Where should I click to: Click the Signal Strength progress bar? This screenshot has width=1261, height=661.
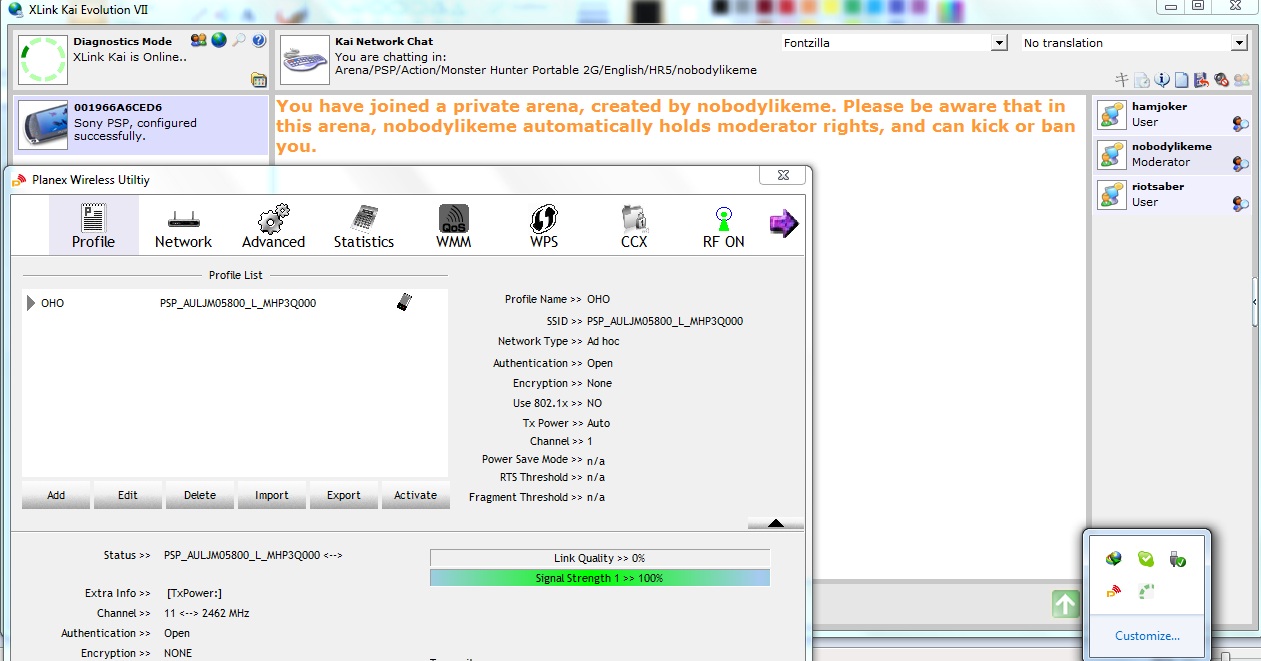(600, 578)
